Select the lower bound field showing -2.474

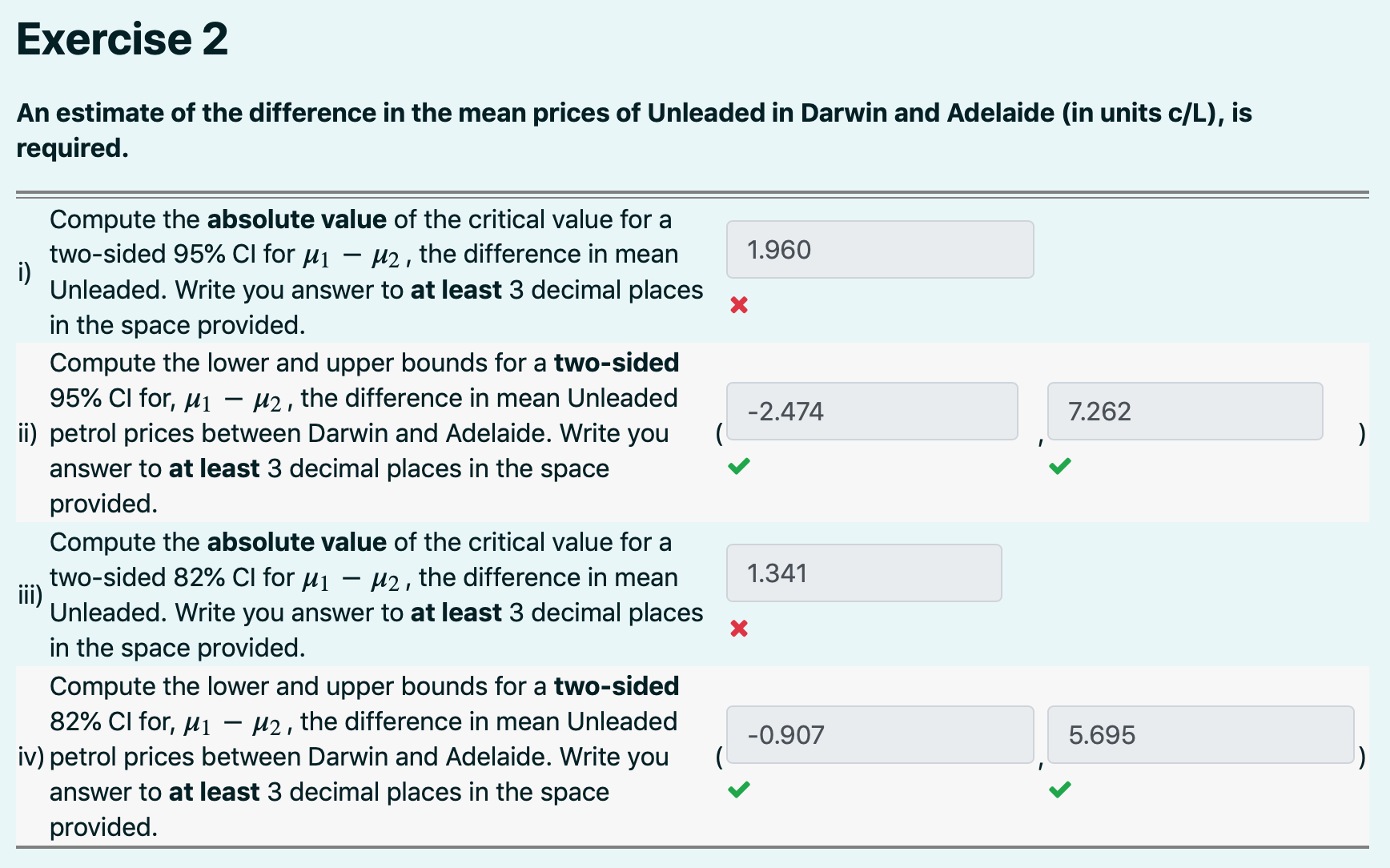[871, 411]
